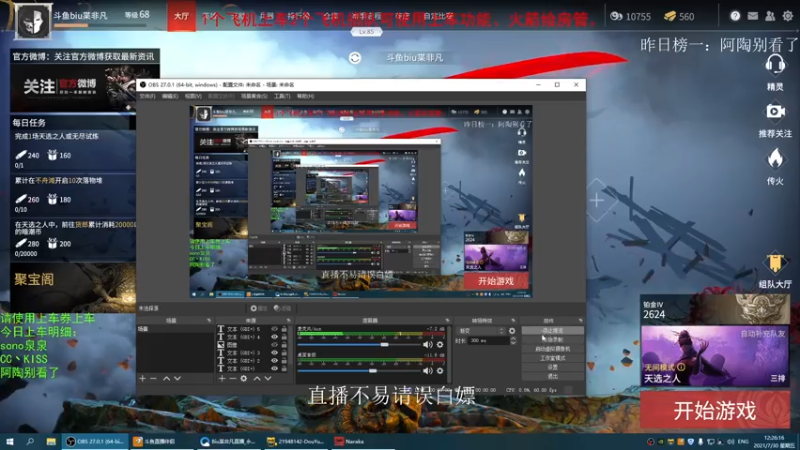Screen dimensions: 800x450
Task: Click the player avatar portrait
Action: pyautogui.click(x=33, y=21)
